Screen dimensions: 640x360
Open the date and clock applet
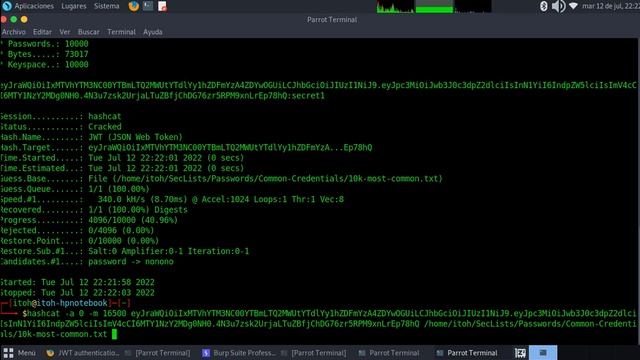611,6
